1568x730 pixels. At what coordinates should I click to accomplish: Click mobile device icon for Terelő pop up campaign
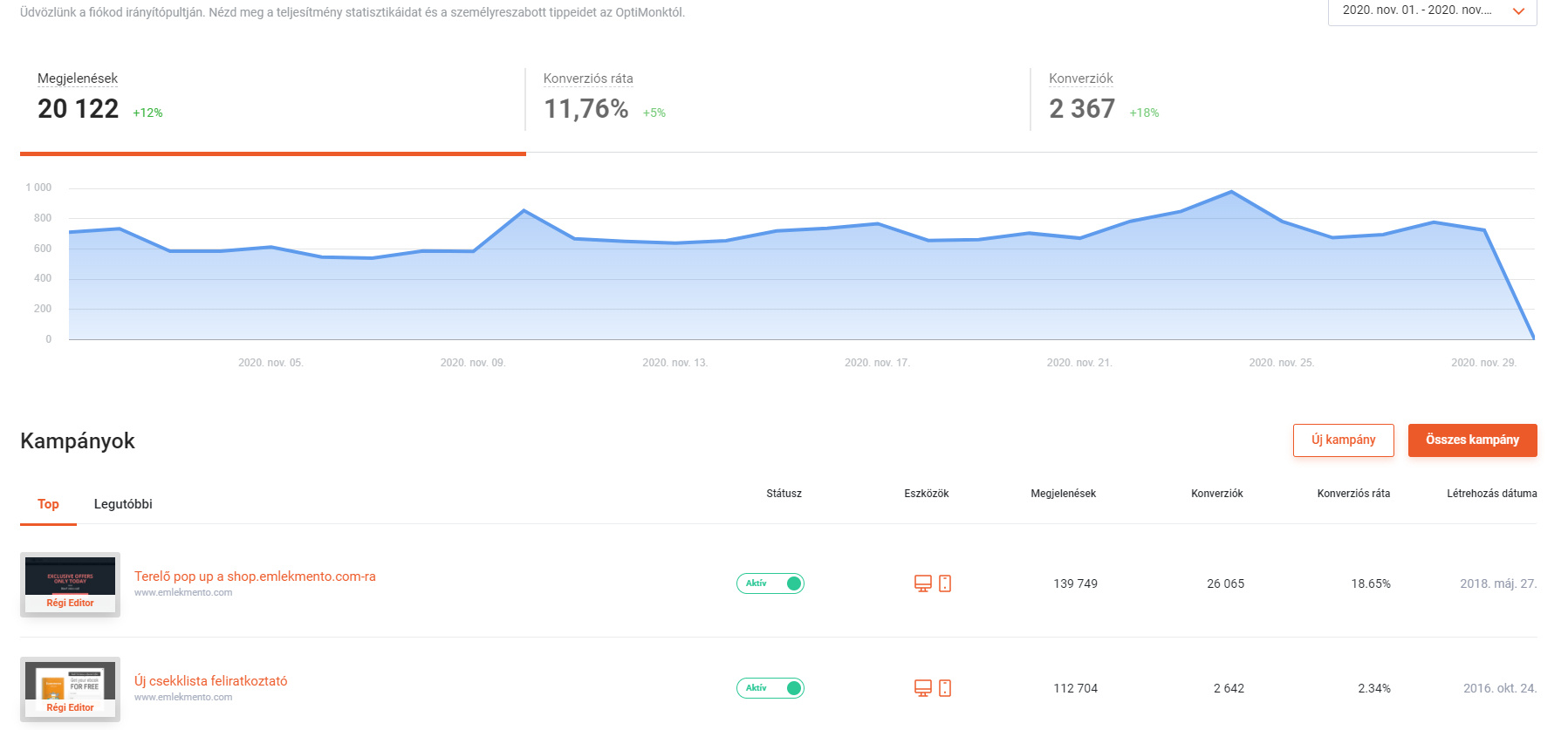click(x=945, y=583)
